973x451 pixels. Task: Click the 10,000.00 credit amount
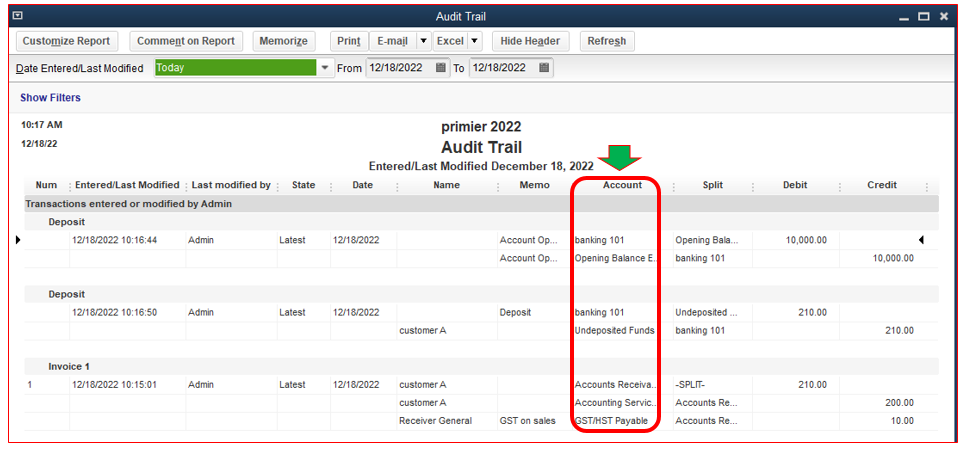point(892,258)
